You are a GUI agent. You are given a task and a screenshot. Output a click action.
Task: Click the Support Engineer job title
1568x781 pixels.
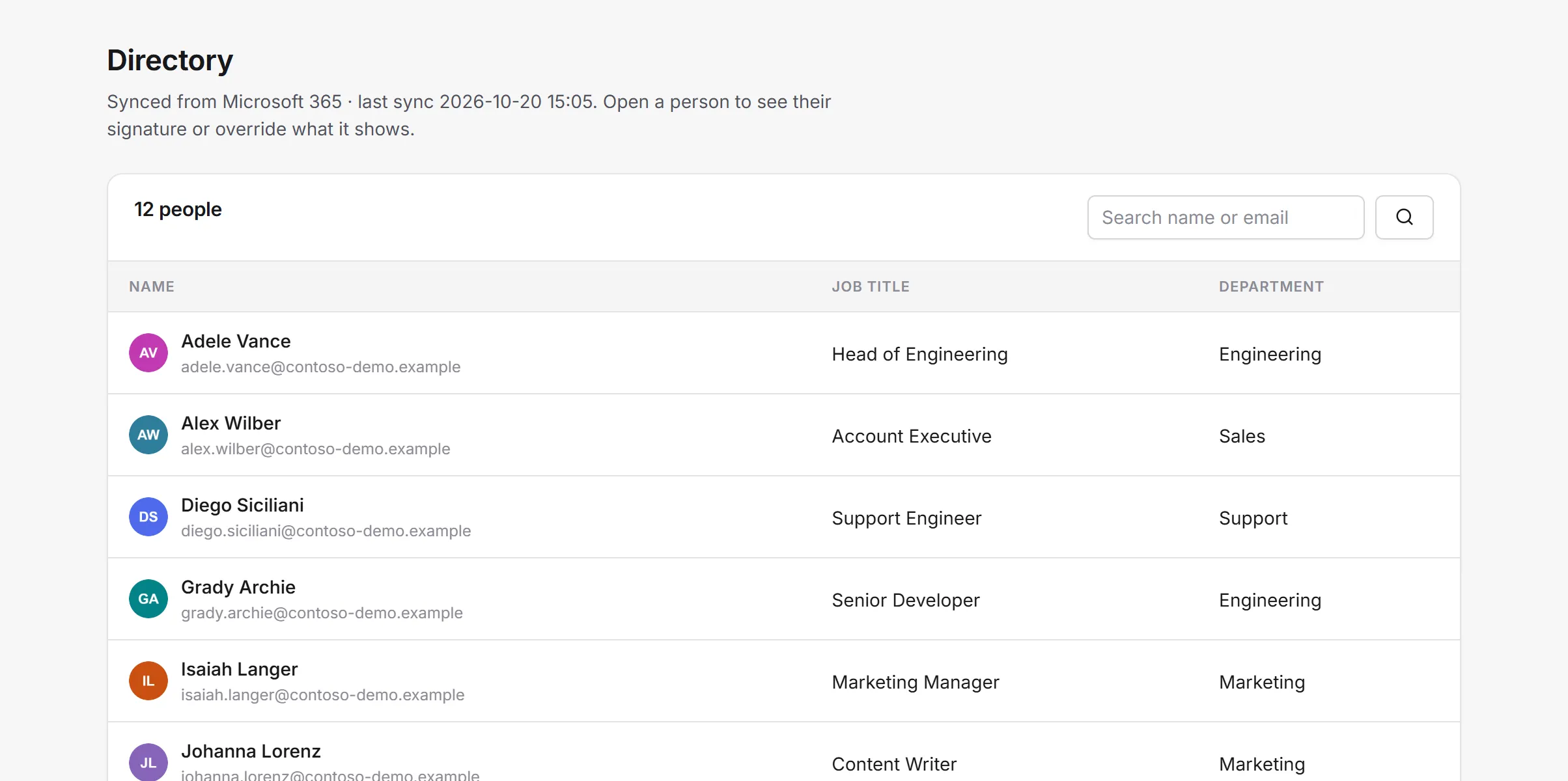tap(906, 518)
